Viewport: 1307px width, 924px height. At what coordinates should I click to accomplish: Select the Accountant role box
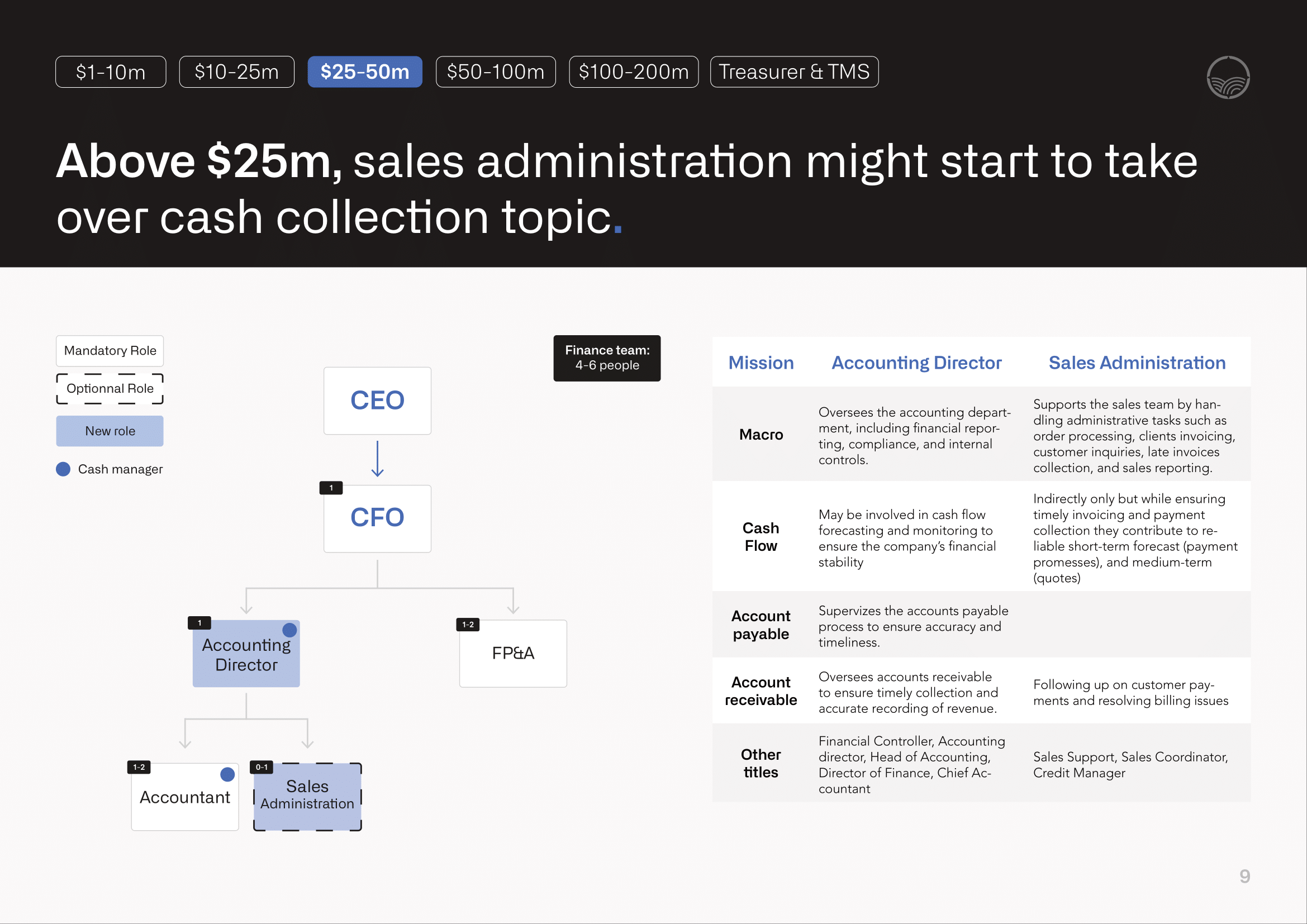click(x=184, y=797)
